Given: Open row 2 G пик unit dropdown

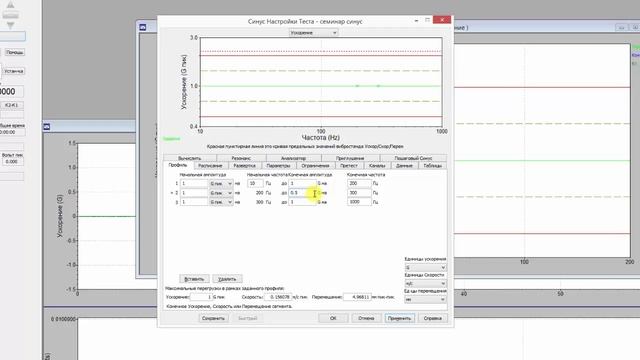Looking at the screenshot, I should click(x=221, y=193).
